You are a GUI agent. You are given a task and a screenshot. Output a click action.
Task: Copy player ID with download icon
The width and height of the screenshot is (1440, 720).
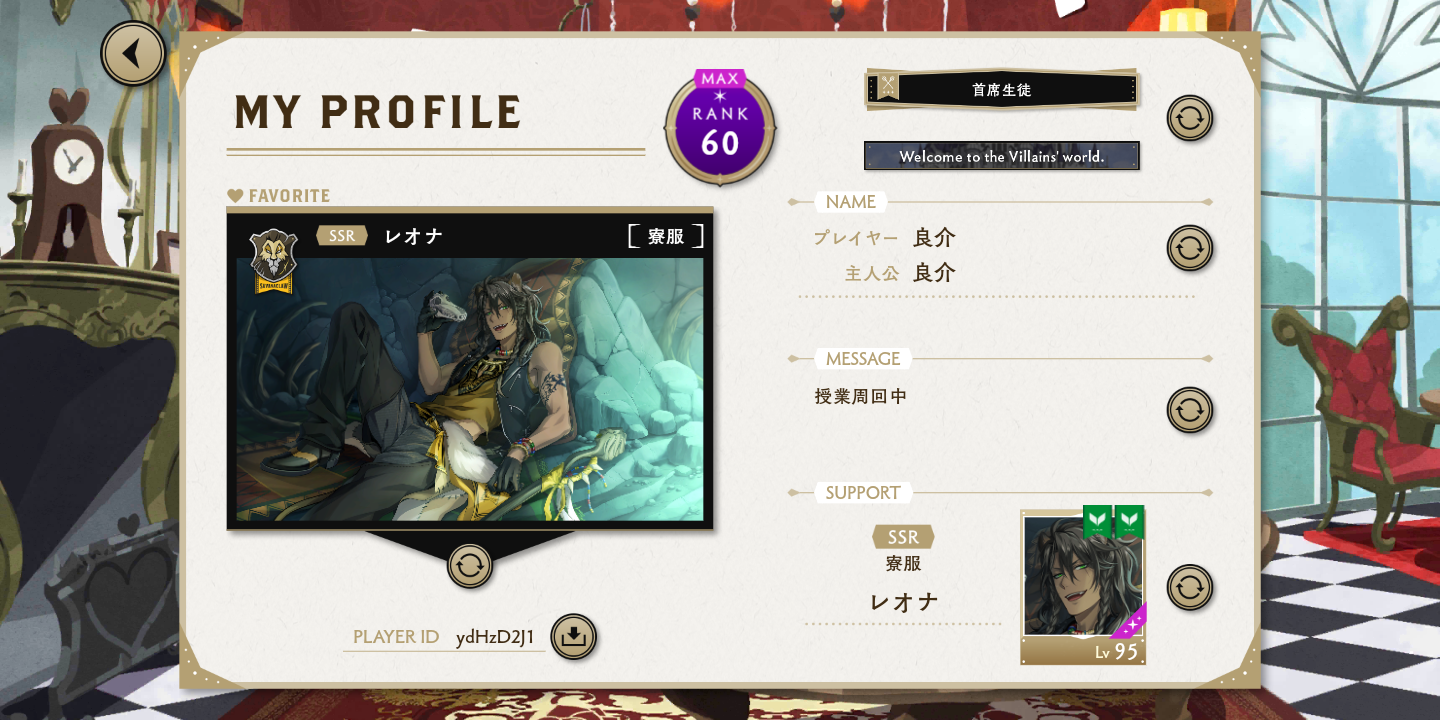pos(574,637)
